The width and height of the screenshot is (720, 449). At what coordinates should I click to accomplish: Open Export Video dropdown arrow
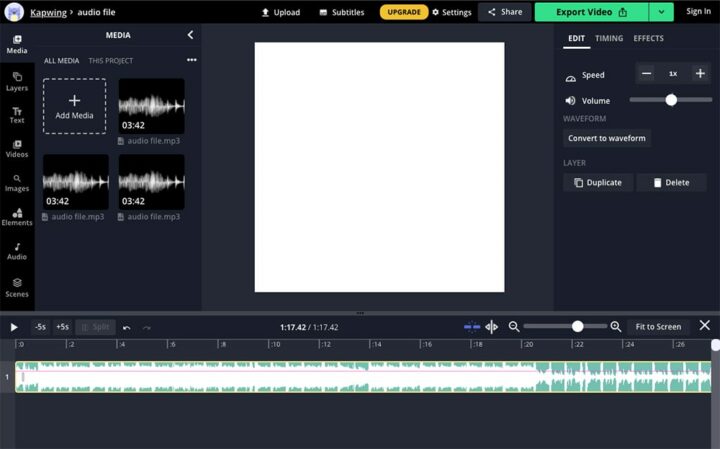tap(661, 12)
